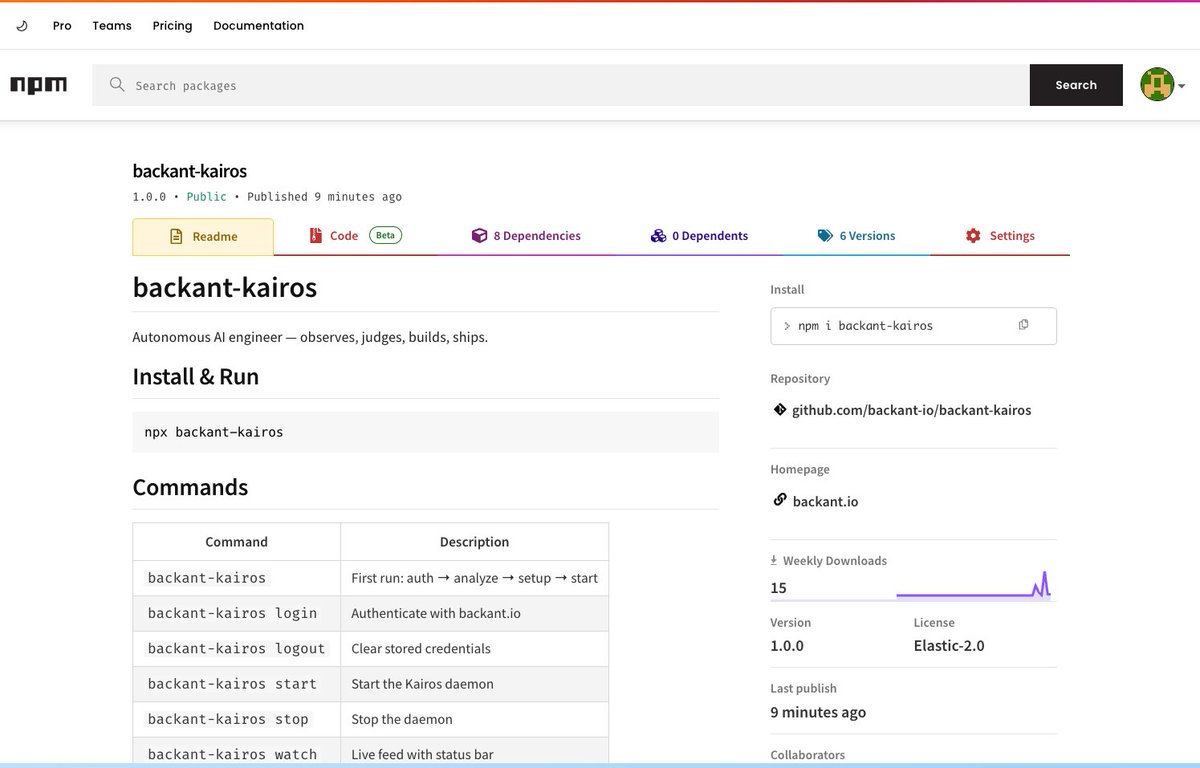1200x768 pixels.
Task: Open the 8 Dependencies tab
Action: tap(526, 236)
